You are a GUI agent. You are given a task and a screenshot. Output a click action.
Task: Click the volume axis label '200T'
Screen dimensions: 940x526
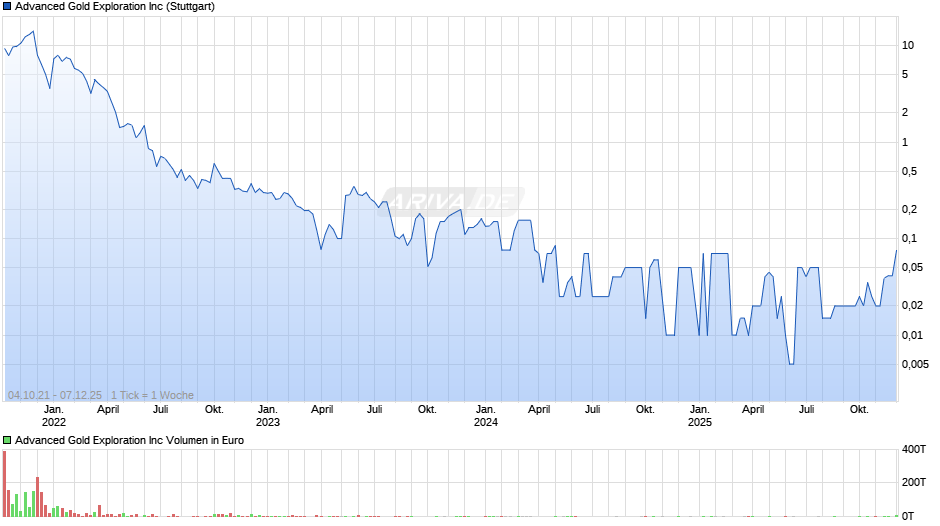pyautogui.click(x=914, y=482)
